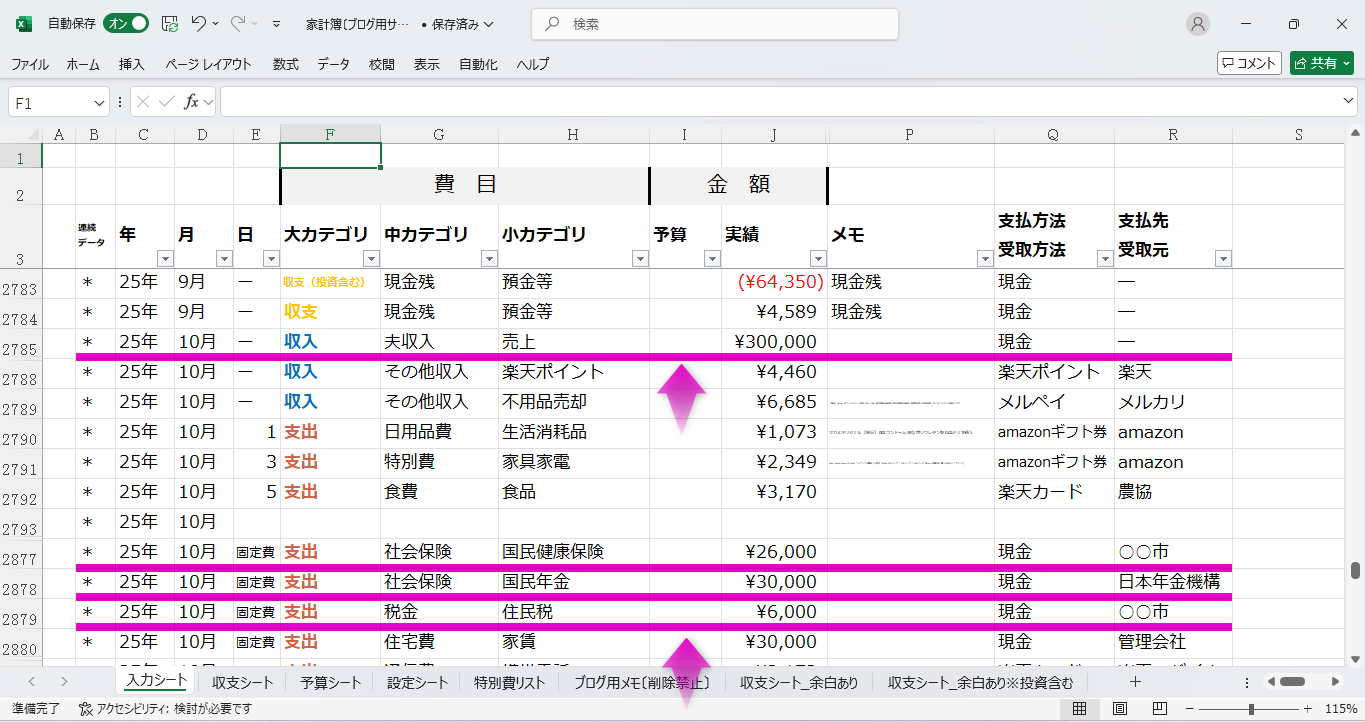Open the 数式 ribbon tab
The width and height of the screenshot is (1365, 722).
285,64
